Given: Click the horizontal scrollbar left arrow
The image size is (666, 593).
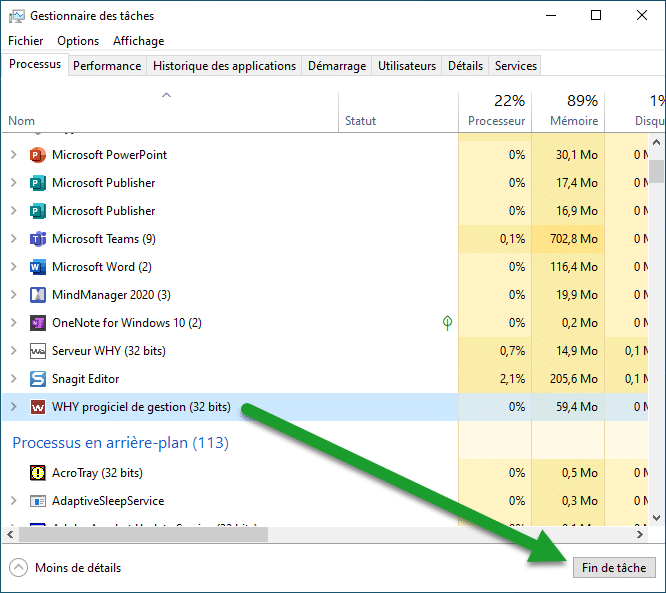Looking at the screenshot, I should pos(10,535).
